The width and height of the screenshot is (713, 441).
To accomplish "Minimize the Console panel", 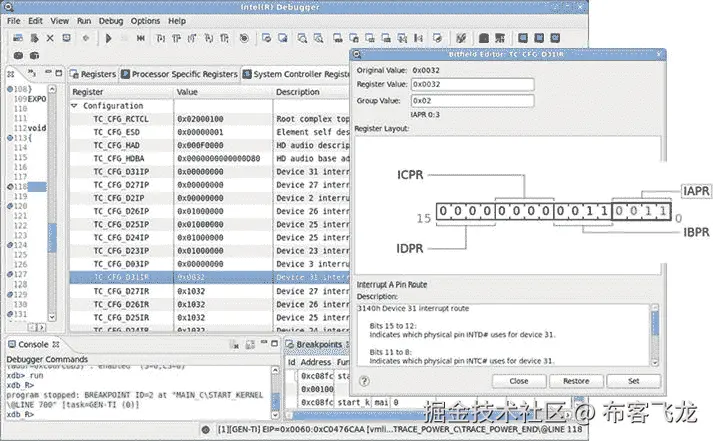I will click(264, 343).
